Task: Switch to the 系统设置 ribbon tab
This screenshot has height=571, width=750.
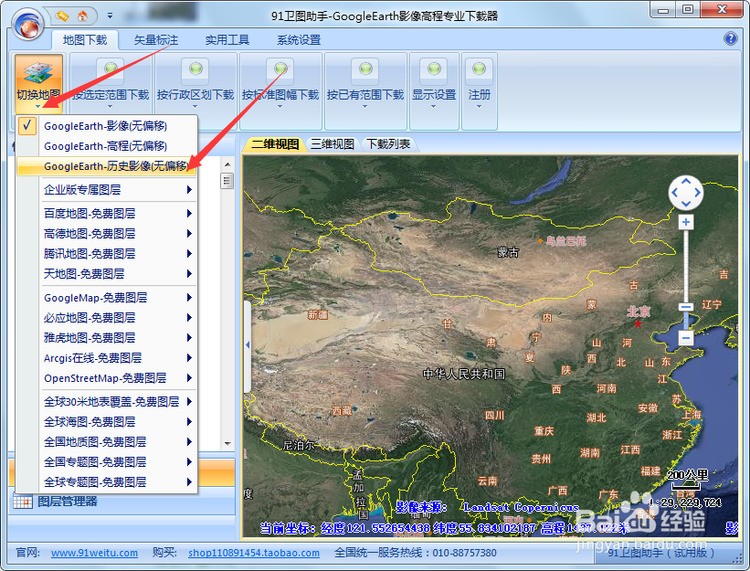Action: point(298,40)
